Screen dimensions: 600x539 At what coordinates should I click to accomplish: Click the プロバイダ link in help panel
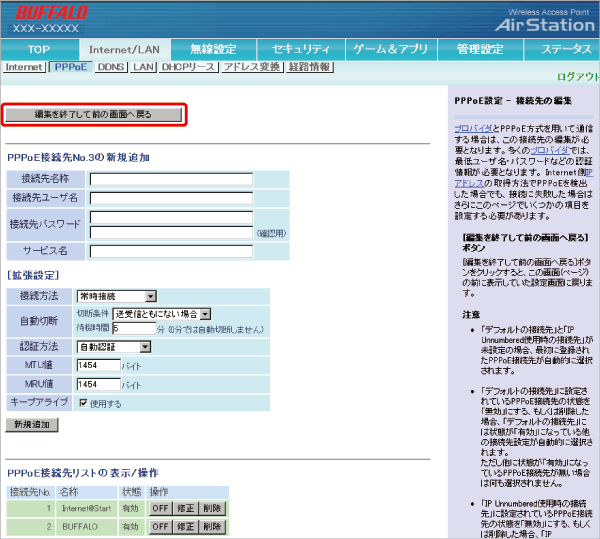click(x=471, y=130)
